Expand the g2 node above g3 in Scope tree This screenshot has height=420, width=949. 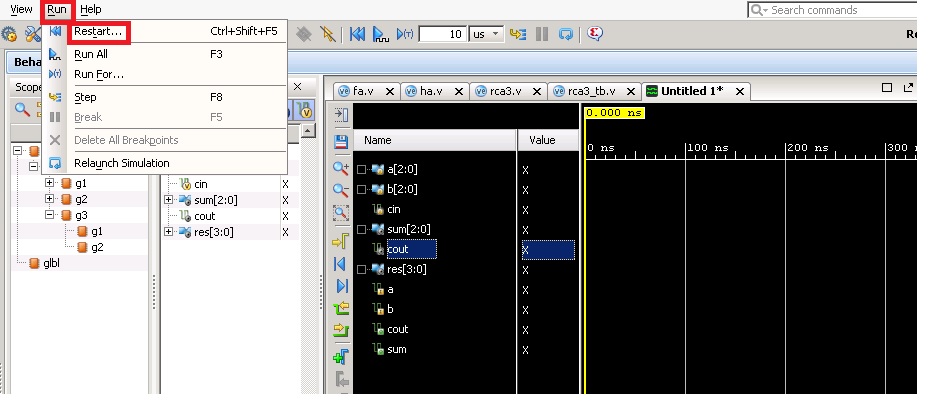pos(50,199)
